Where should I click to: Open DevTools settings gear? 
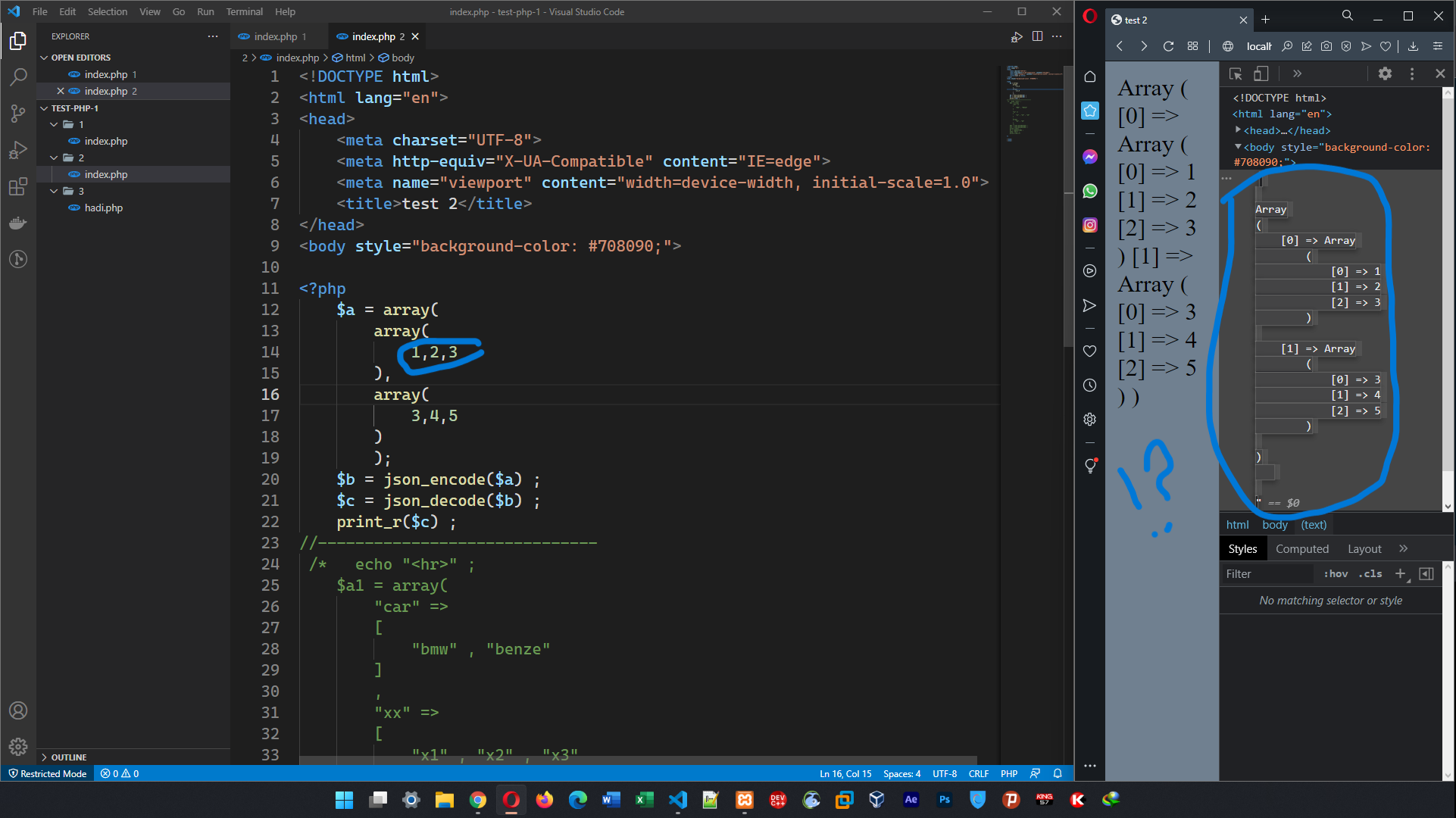[x=1385, y=73]
